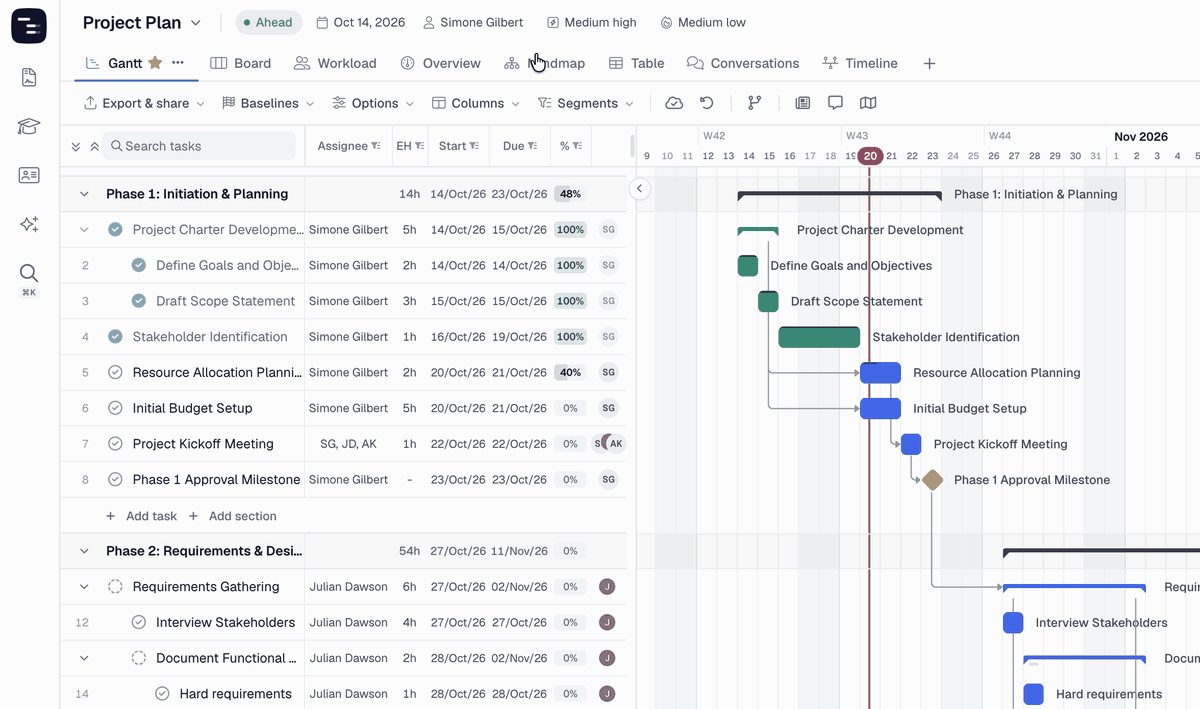Screen dimensions: 1200x709
Task: Switch to the Table tab
Action: coord(637,63)
